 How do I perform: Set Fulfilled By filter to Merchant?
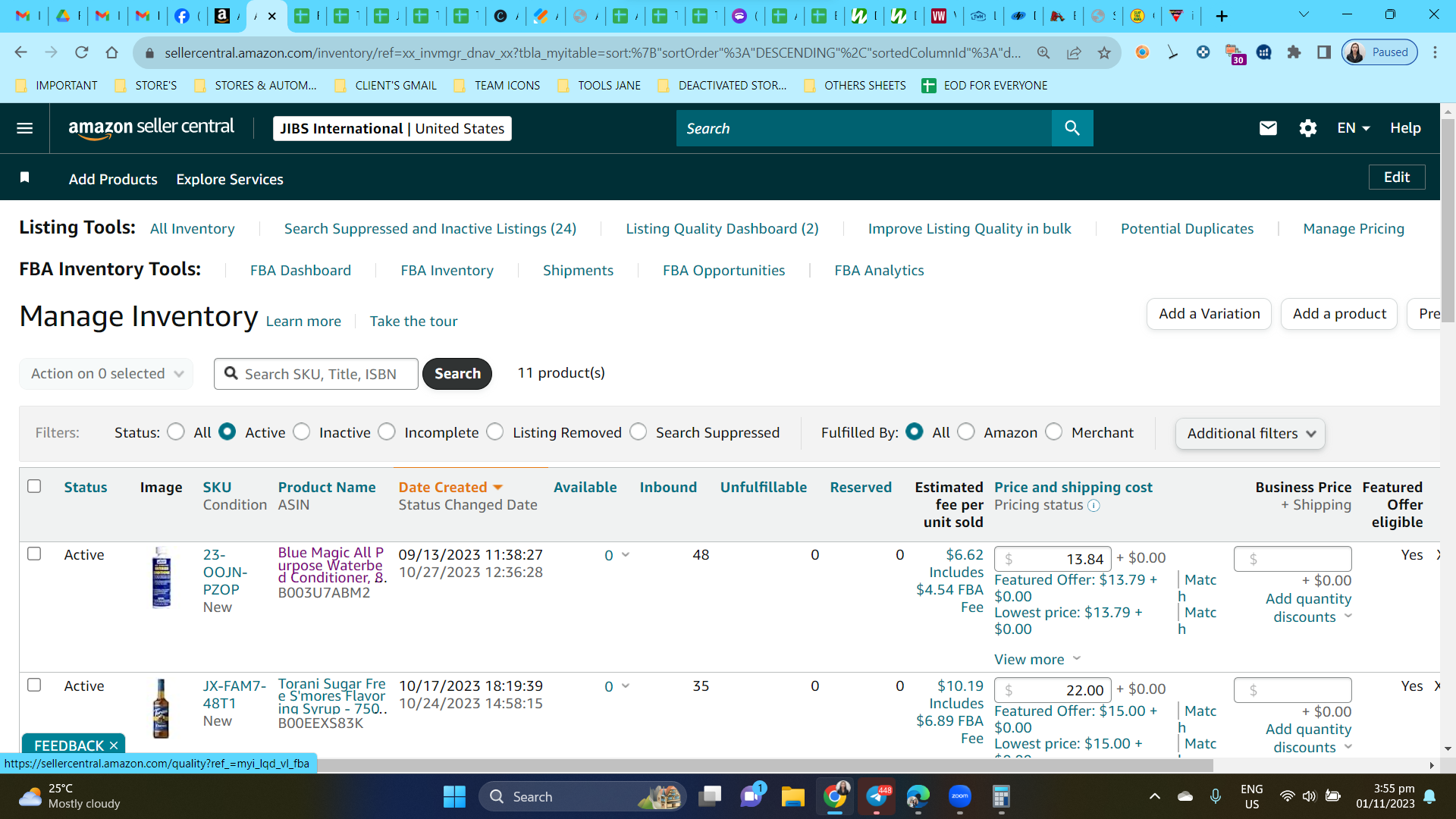coord(1054,431)
